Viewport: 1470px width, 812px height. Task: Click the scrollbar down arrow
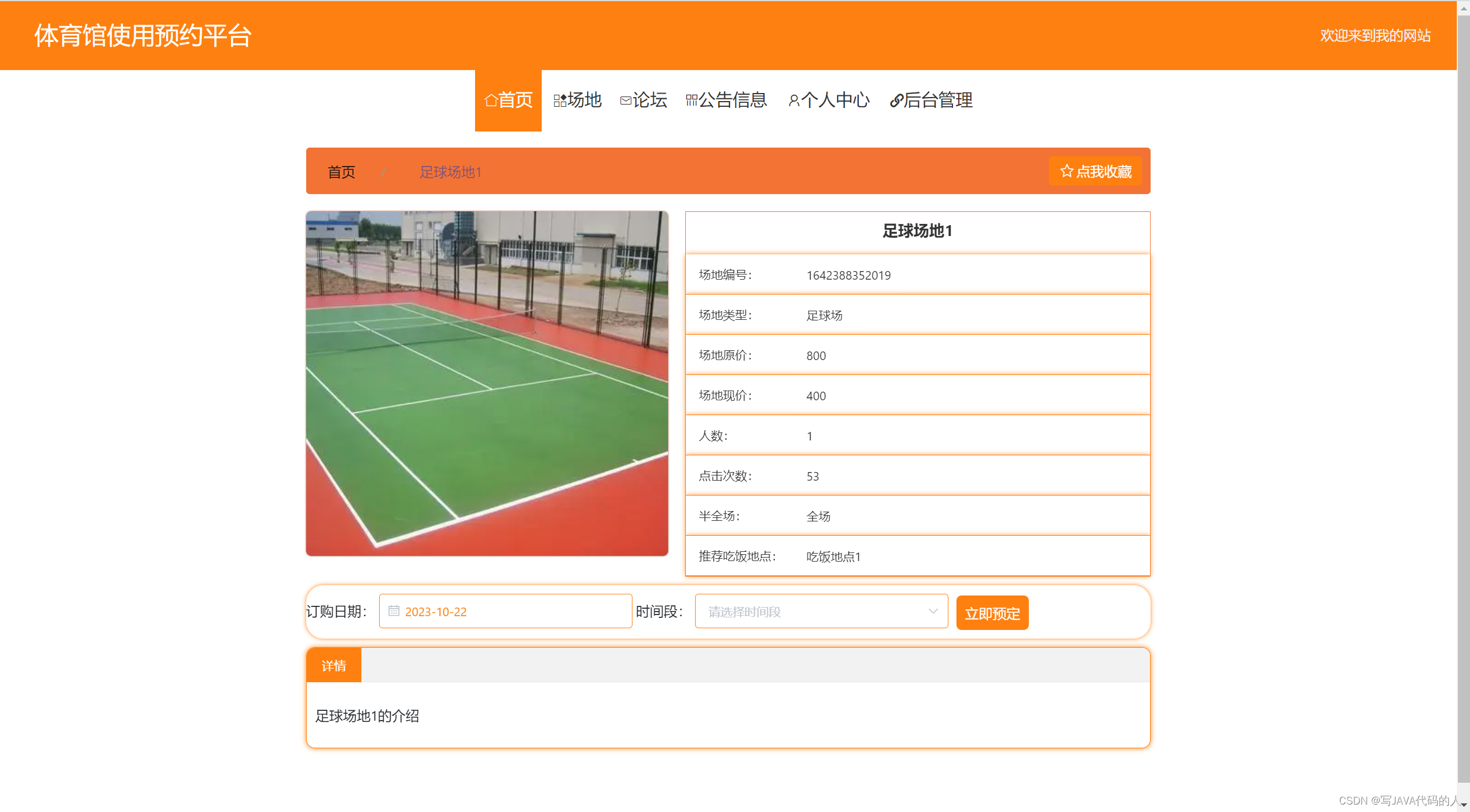tap(1463, 806)
